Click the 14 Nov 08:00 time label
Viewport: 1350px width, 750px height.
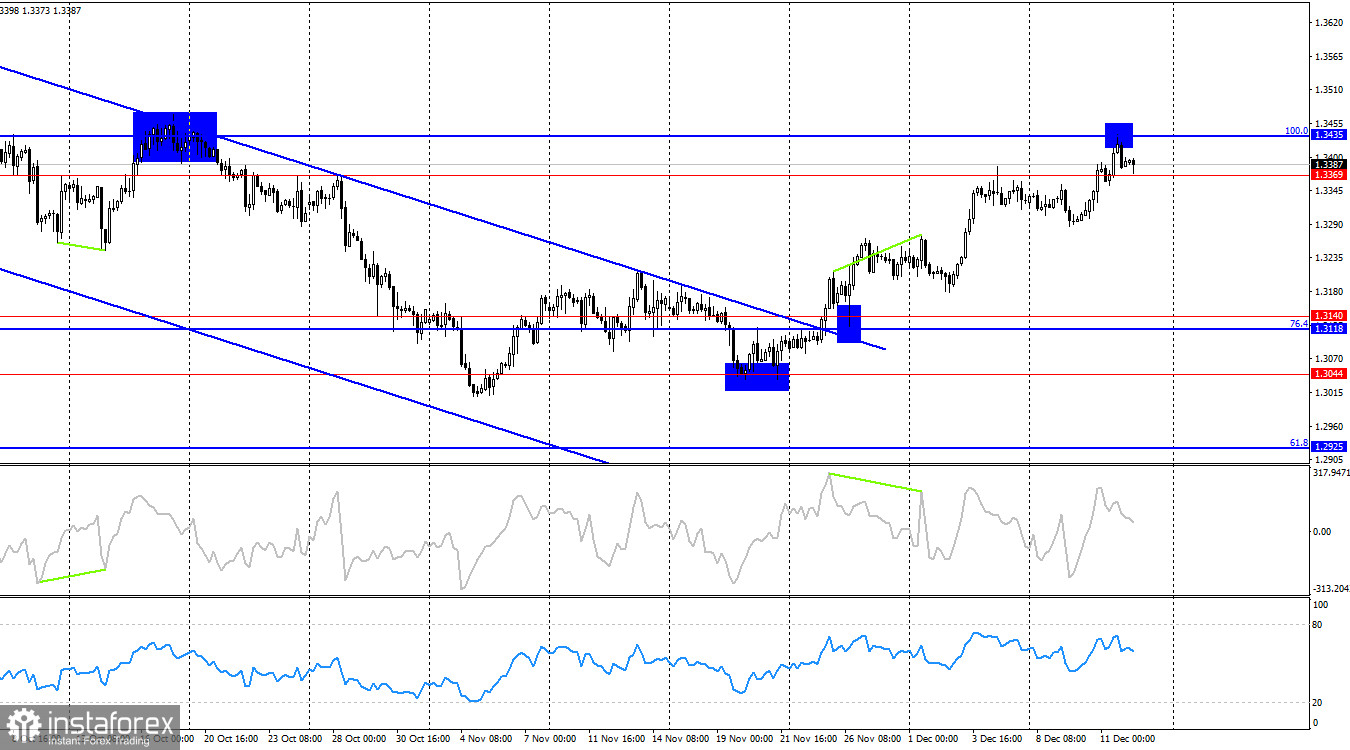click(x=680, y=739)
